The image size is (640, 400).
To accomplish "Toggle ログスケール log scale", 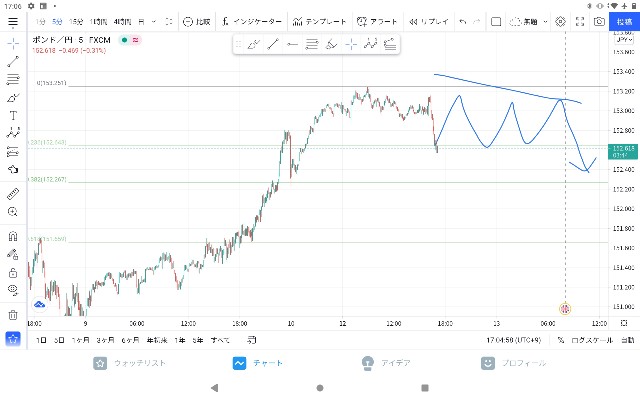I will coord(591,340).
